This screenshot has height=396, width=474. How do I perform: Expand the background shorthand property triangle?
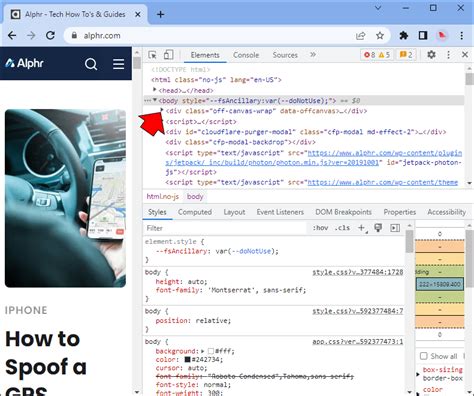203,351
